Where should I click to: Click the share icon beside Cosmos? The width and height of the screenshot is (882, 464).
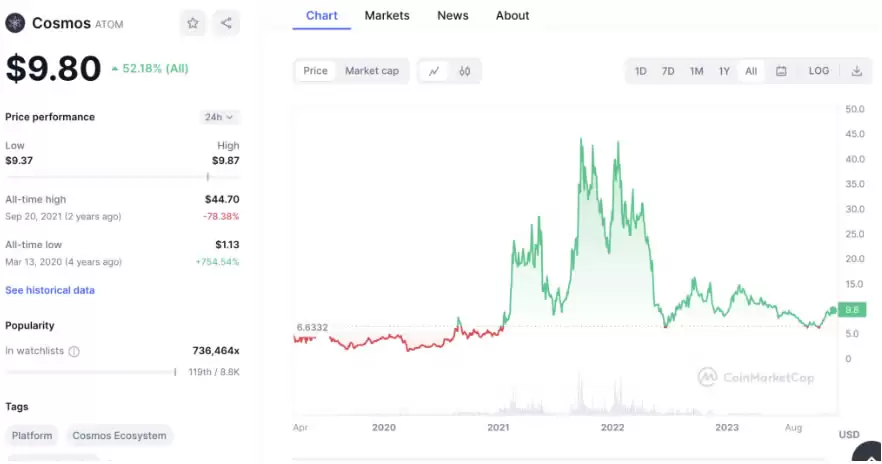click(x=226, y=23)
